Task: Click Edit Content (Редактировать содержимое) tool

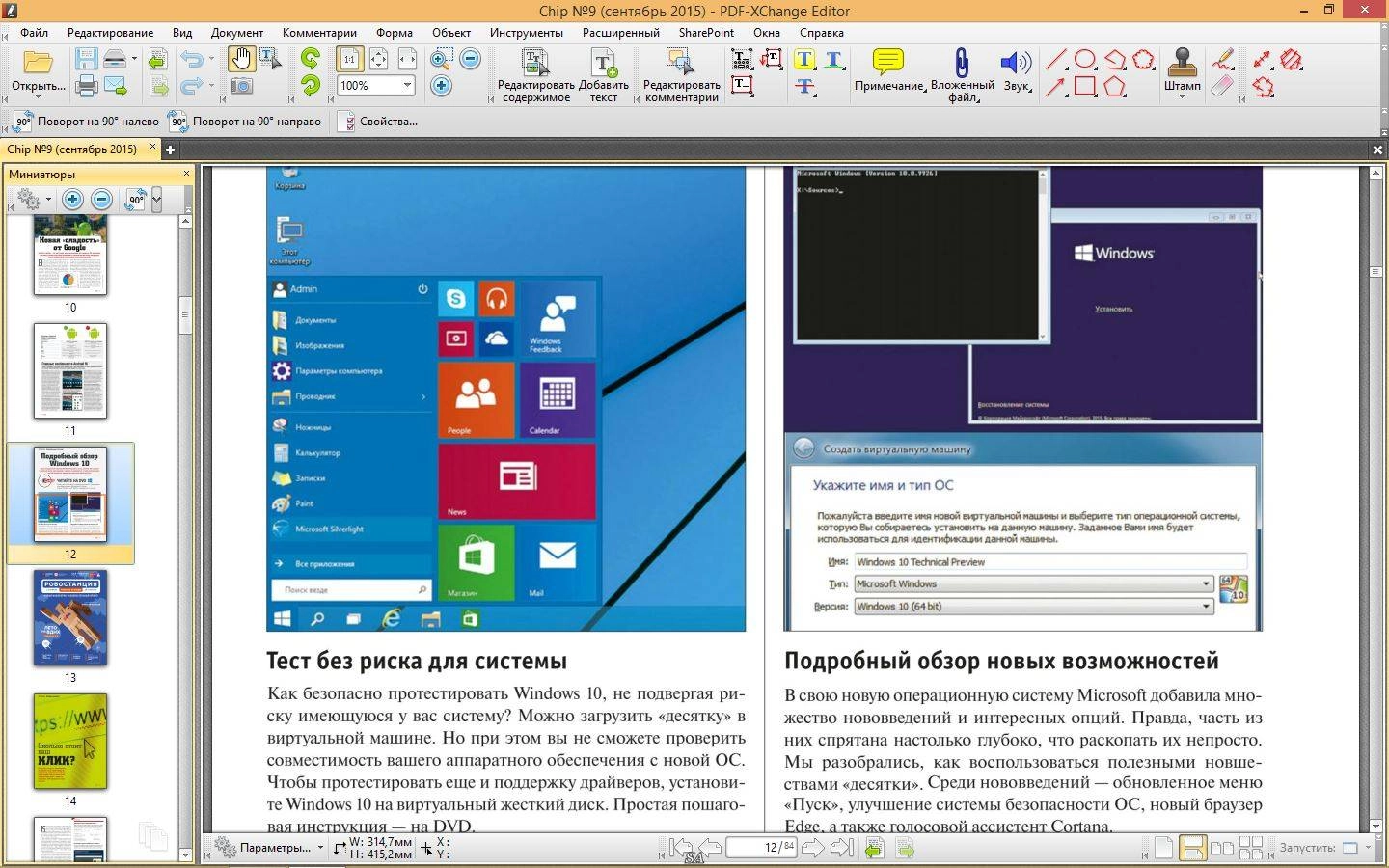Action: pos(535,74)
